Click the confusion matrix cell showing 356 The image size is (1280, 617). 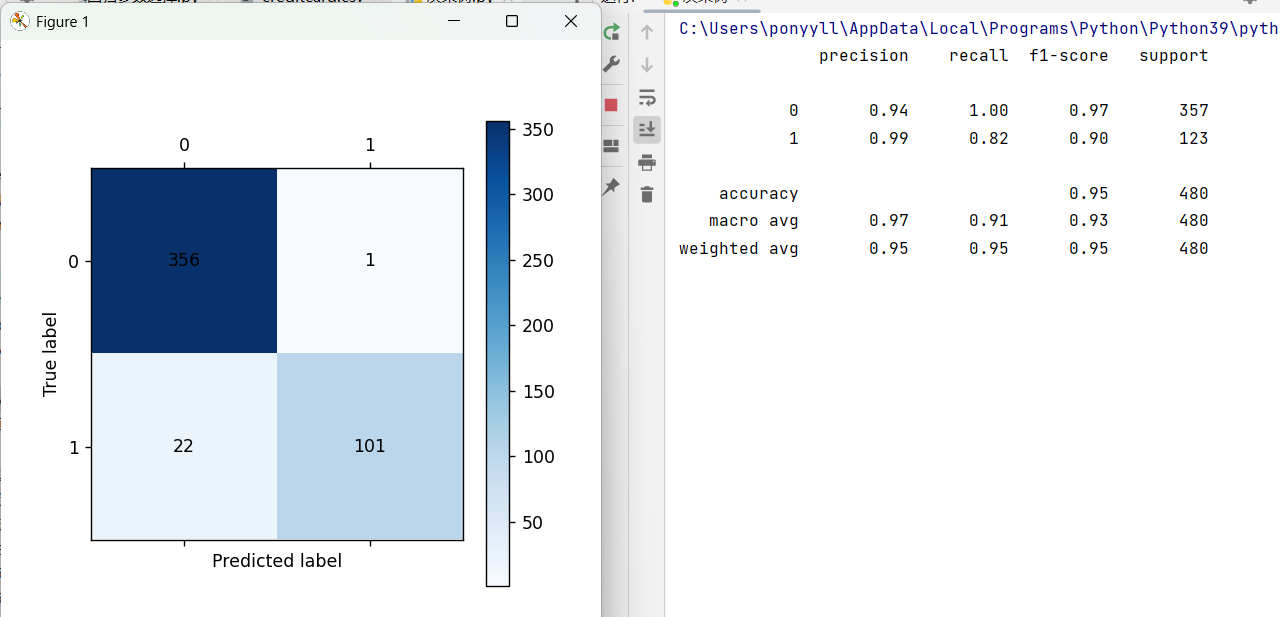(x=184, y=260)
